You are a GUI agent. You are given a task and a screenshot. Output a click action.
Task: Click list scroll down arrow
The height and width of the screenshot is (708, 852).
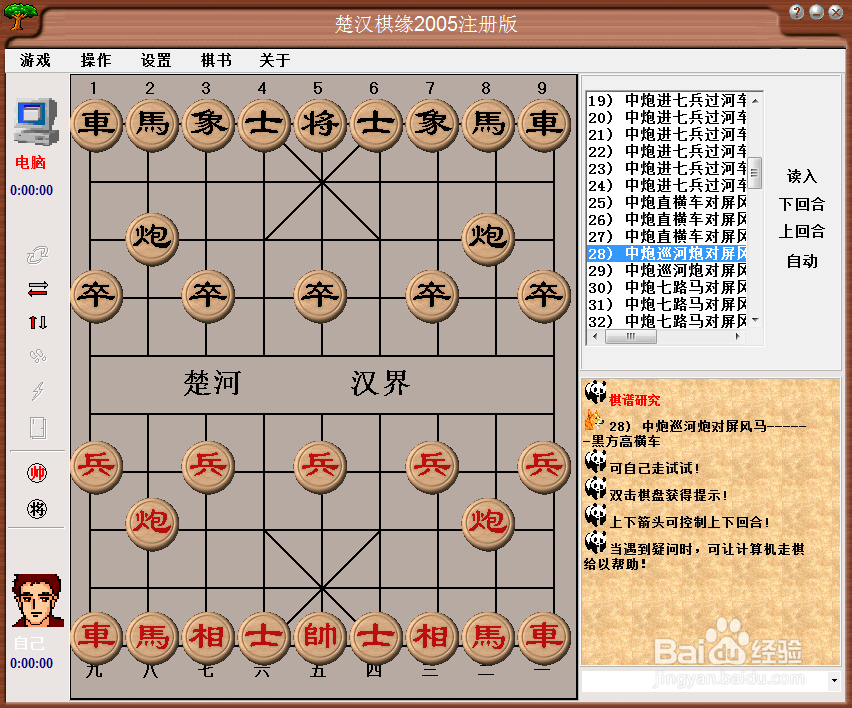(x=755, y=321)
